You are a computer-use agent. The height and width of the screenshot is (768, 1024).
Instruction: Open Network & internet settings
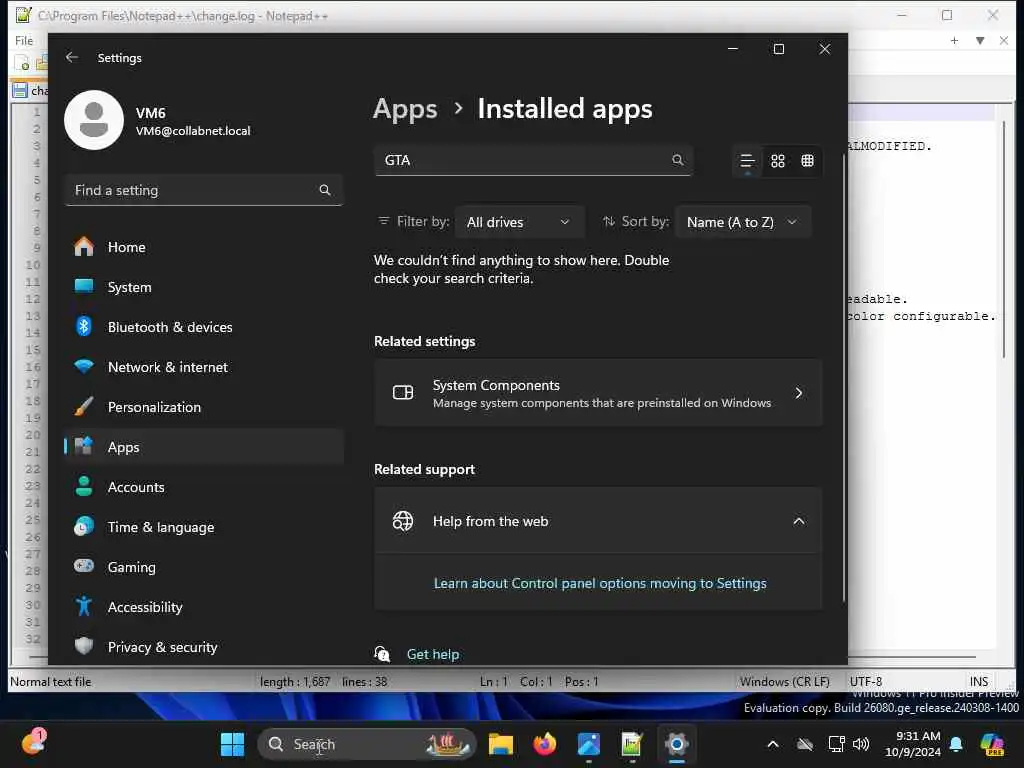[x=204, y=367]
